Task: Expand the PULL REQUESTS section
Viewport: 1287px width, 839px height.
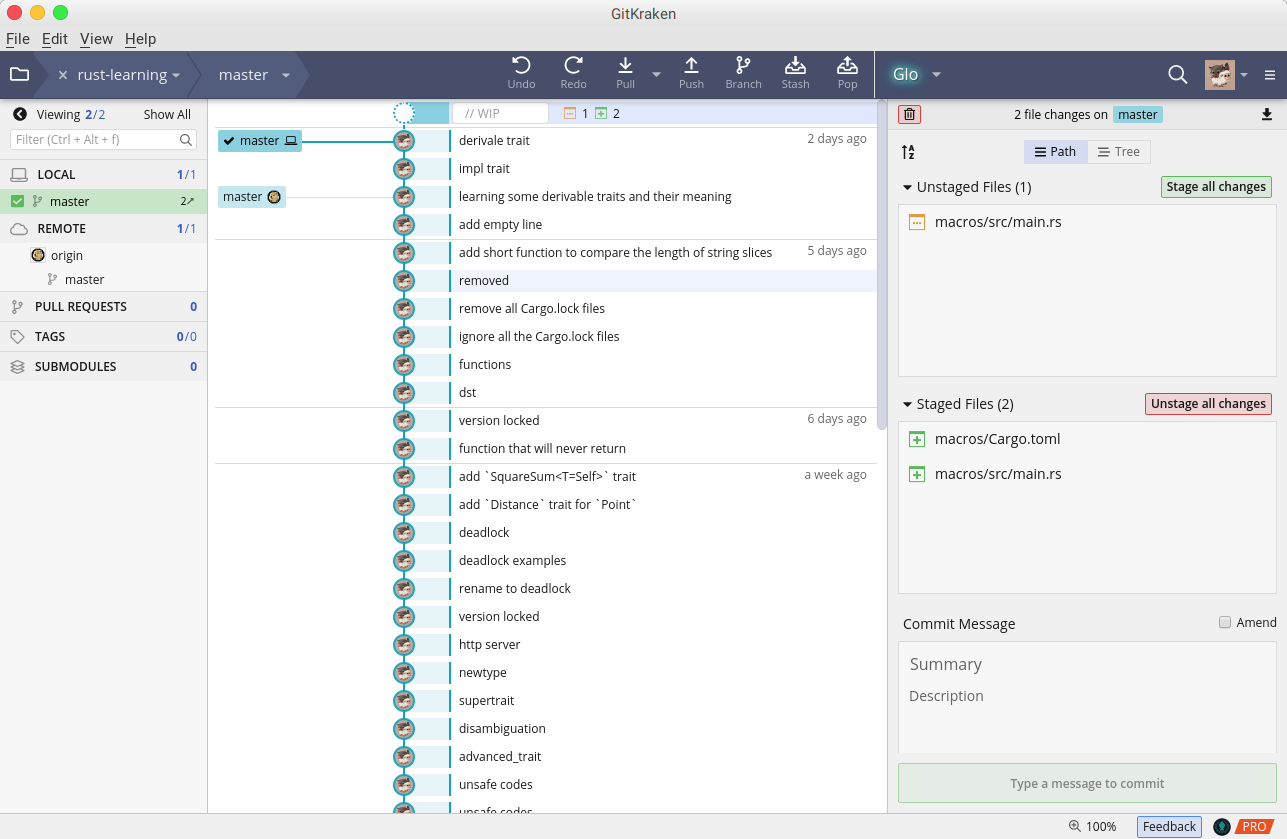Action: tap(103, 306)
